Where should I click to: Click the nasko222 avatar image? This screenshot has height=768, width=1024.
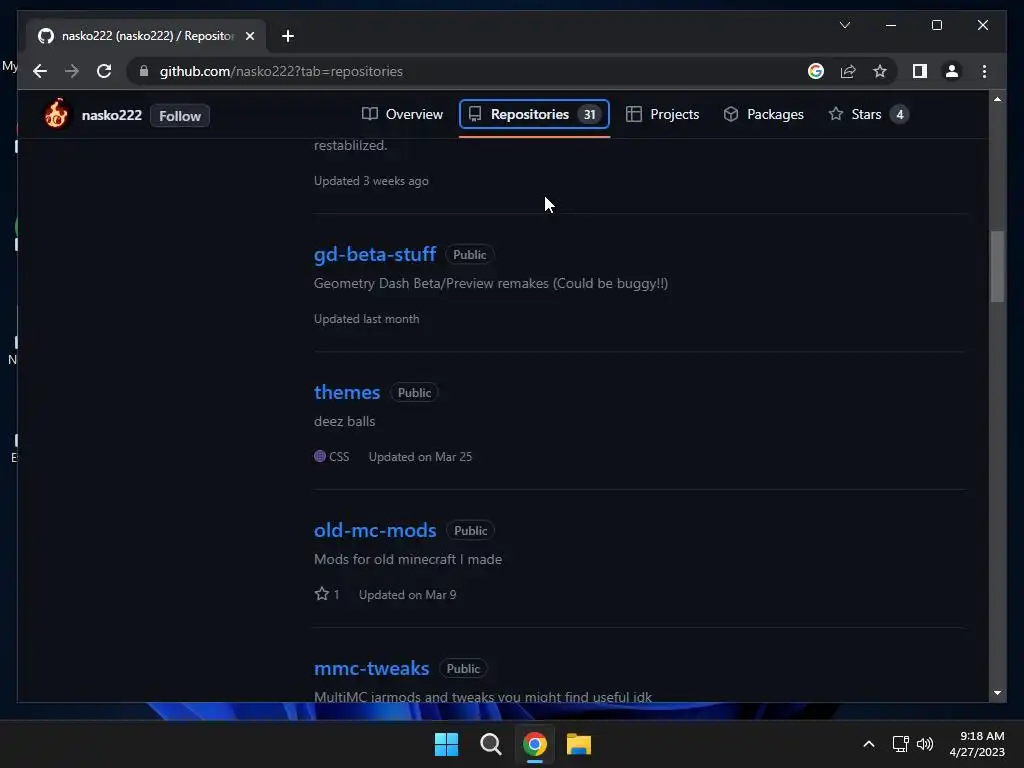click(56, 114)
